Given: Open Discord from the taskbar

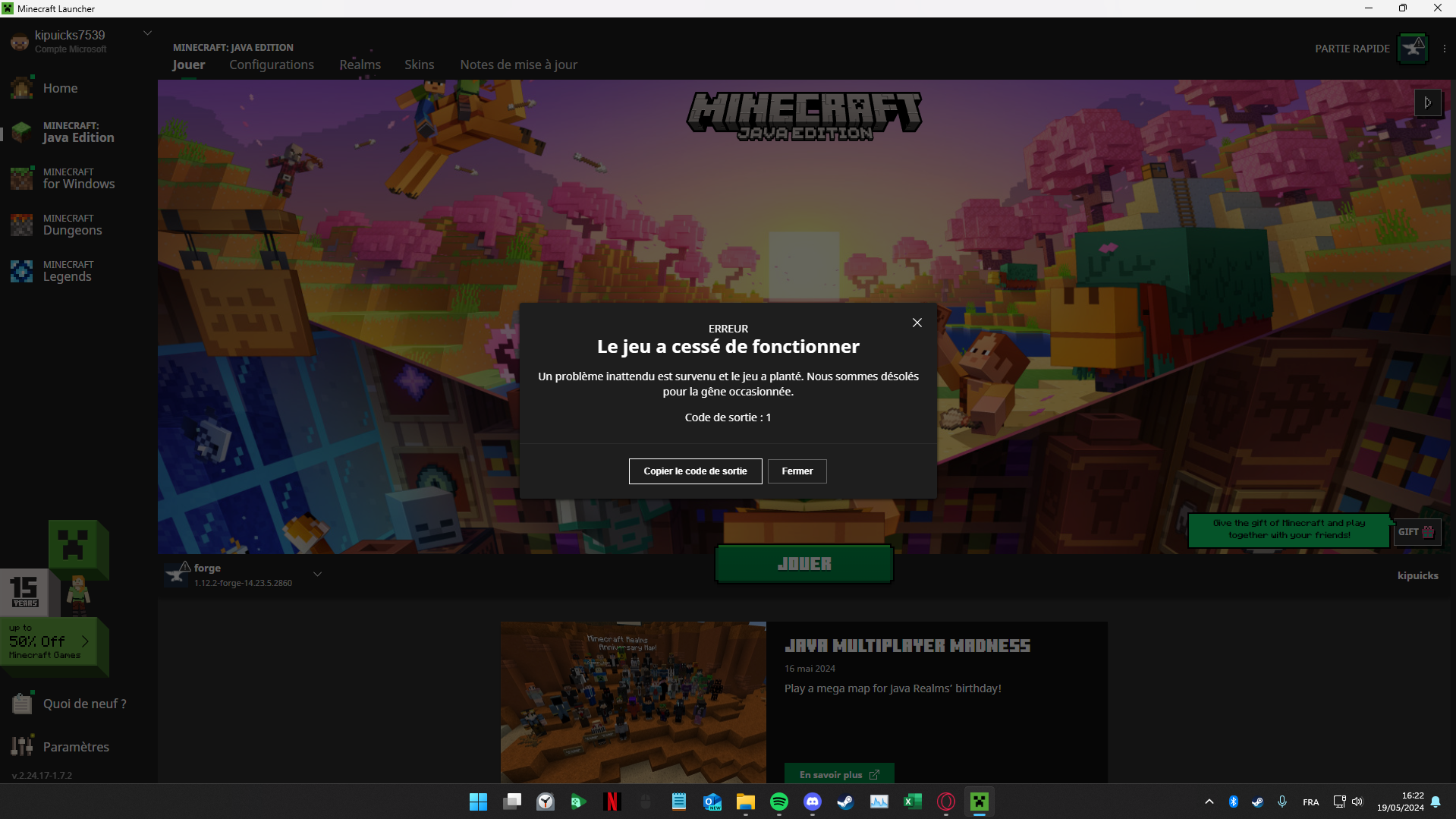Looking at the screenshot, I should (x=812, y=802).
